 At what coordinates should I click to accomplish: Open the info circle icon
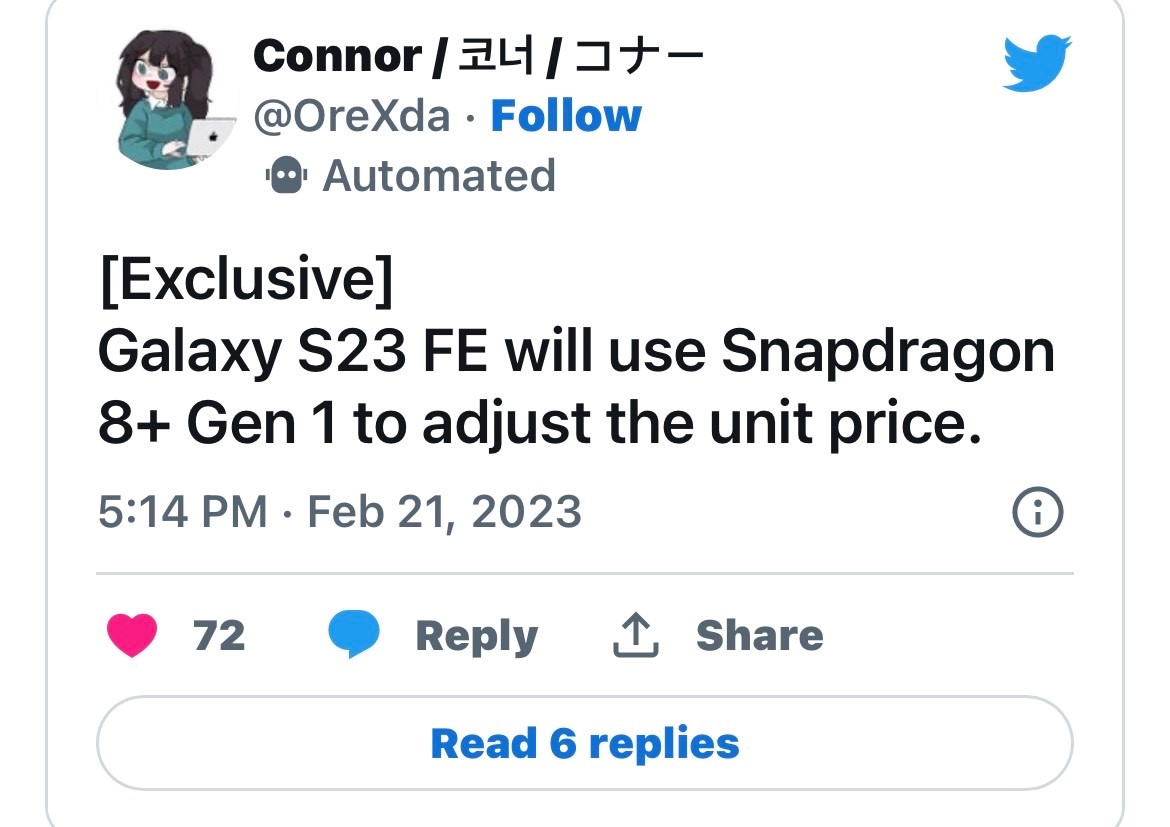(x=1037, y=513)
